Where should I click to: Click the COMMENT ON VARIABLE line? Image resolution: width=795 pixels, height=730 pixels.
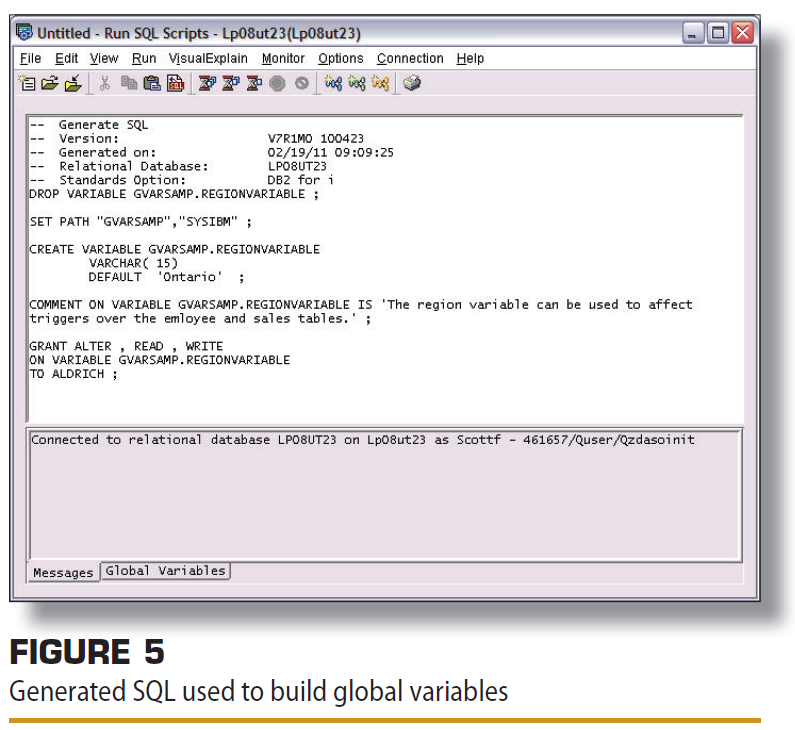(360, 305)
